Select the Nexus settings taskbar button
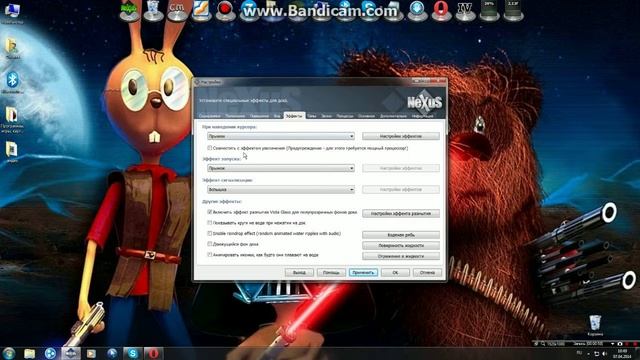Viewport: 640px width, 360px height. coord(71,353)
